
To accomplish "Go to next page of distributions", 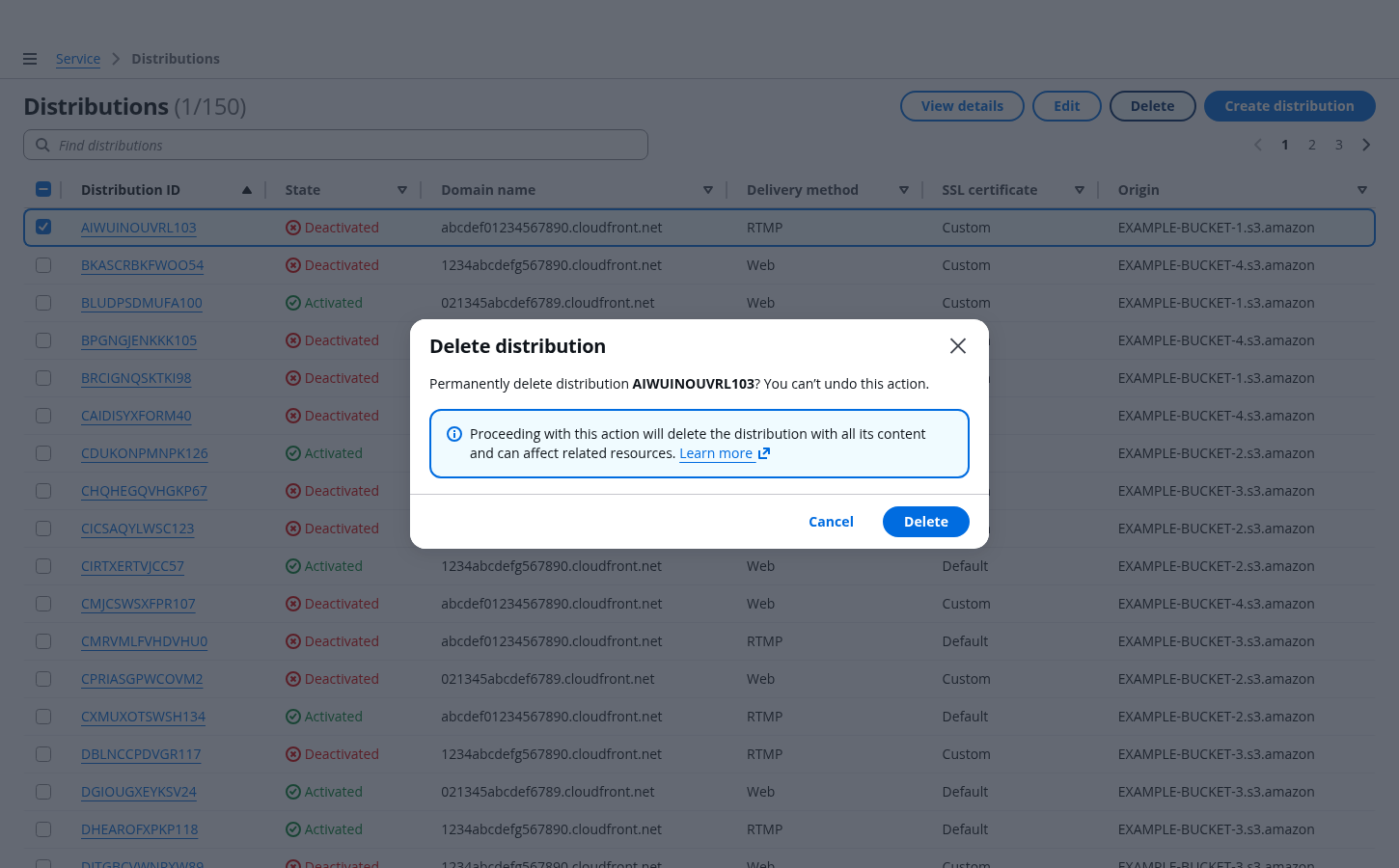I will point(1366,145).
